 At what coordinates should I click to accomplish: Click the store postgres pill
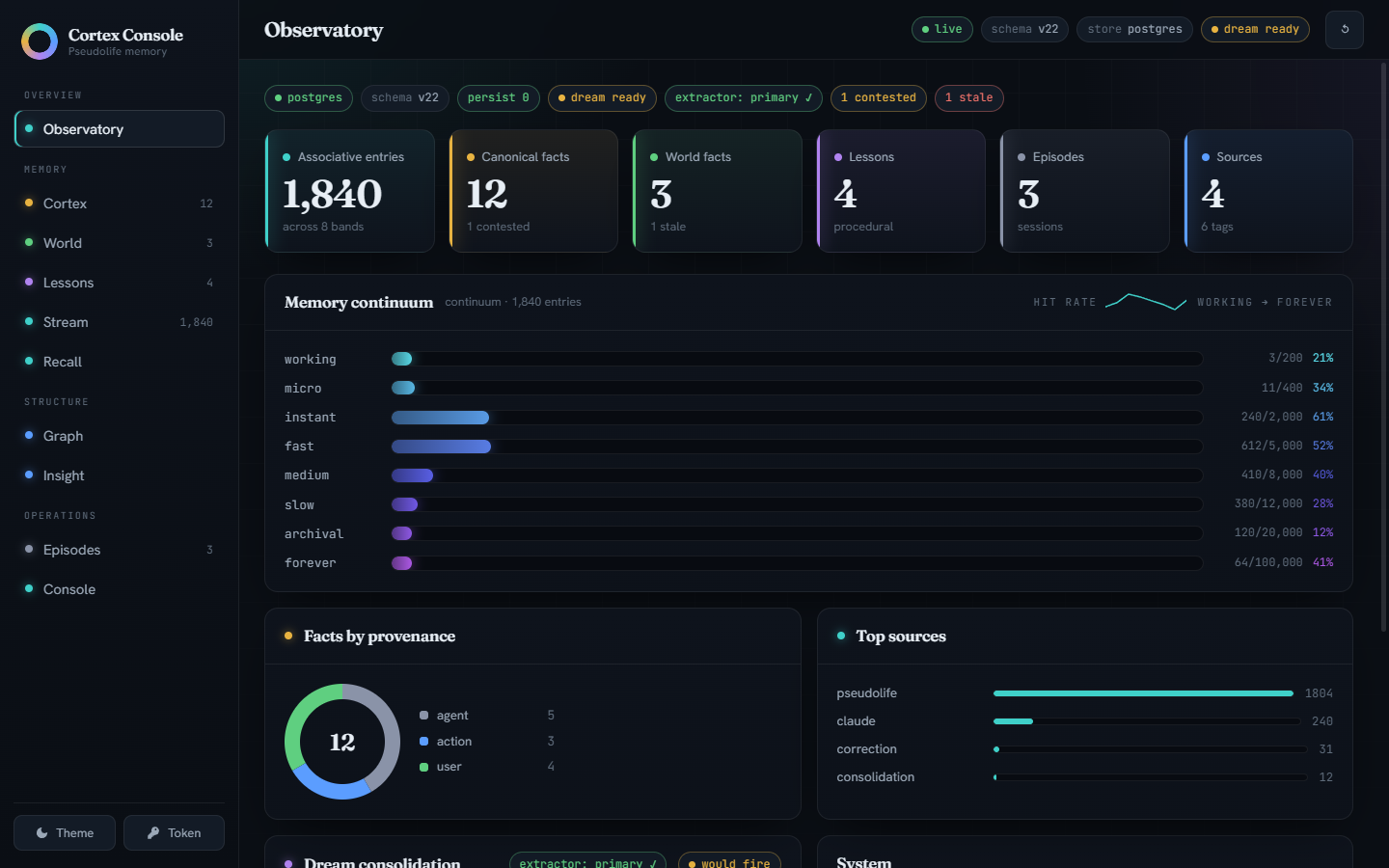pos(1134,30)
